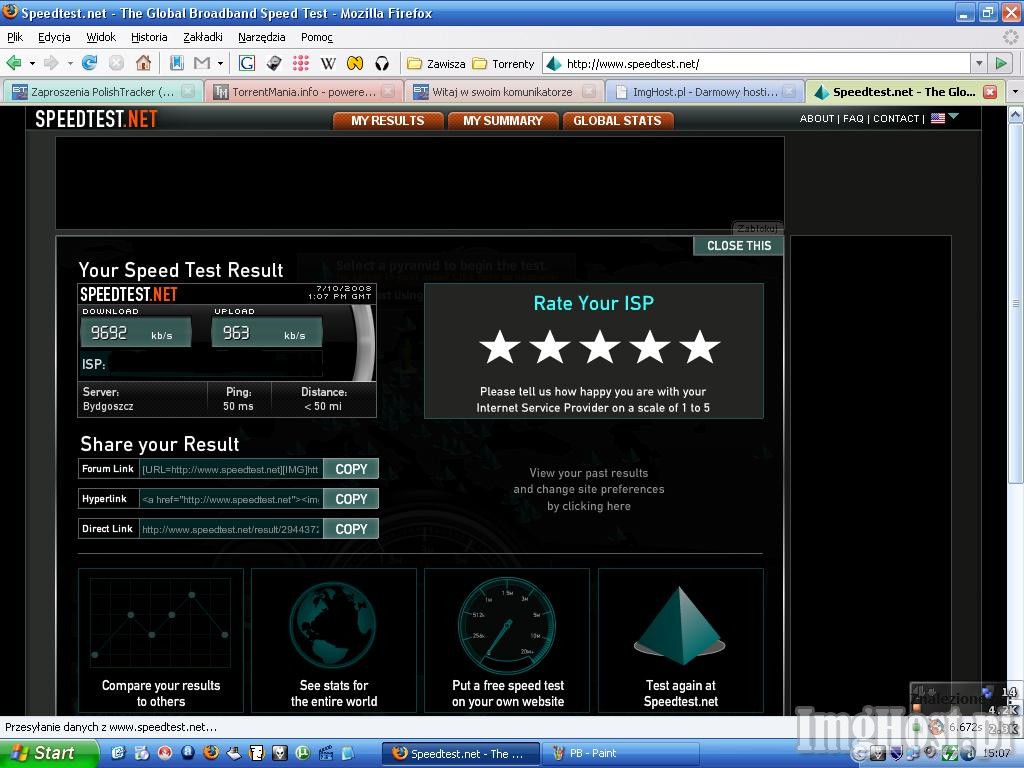
Task: Open the ABOUT link
Action: click(x=817, y=118)
